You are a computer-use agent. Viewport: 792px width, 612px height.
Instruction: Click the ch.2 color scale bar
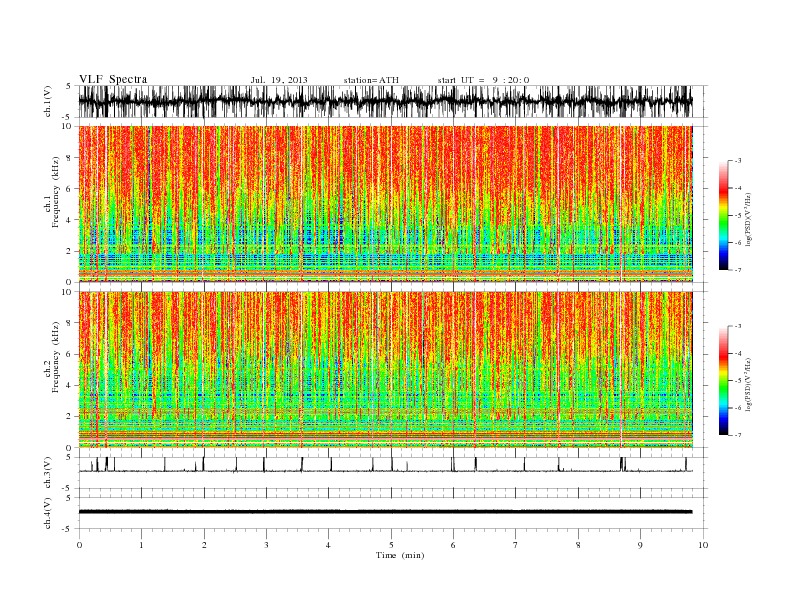pos(723,380)
